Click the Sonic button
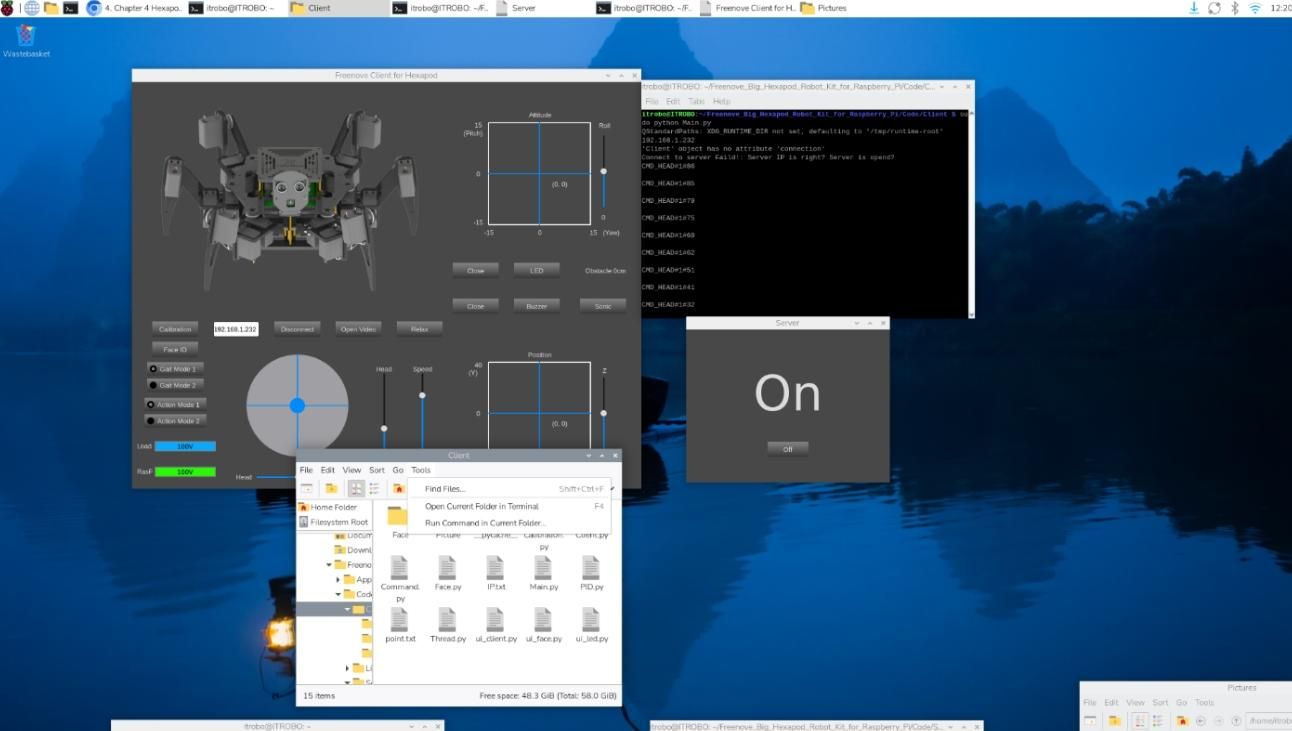 603,306
